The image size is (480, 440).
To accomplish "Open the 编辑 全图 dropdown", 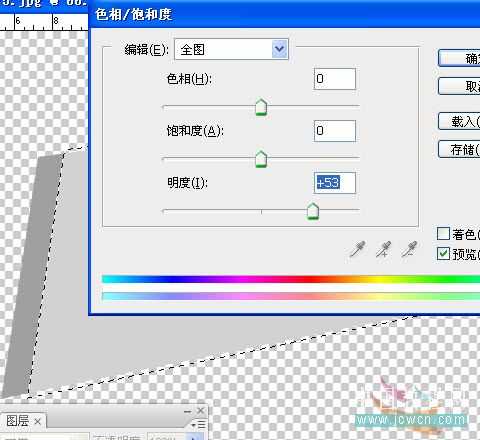I will (x=231, y=50).
